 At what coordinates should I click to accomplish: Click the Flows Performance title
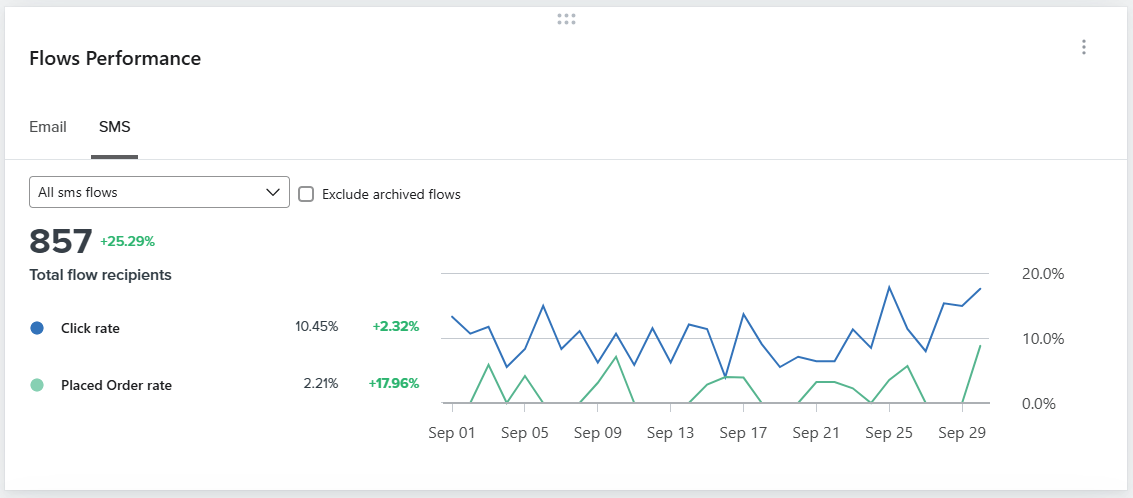coord(115,59)
